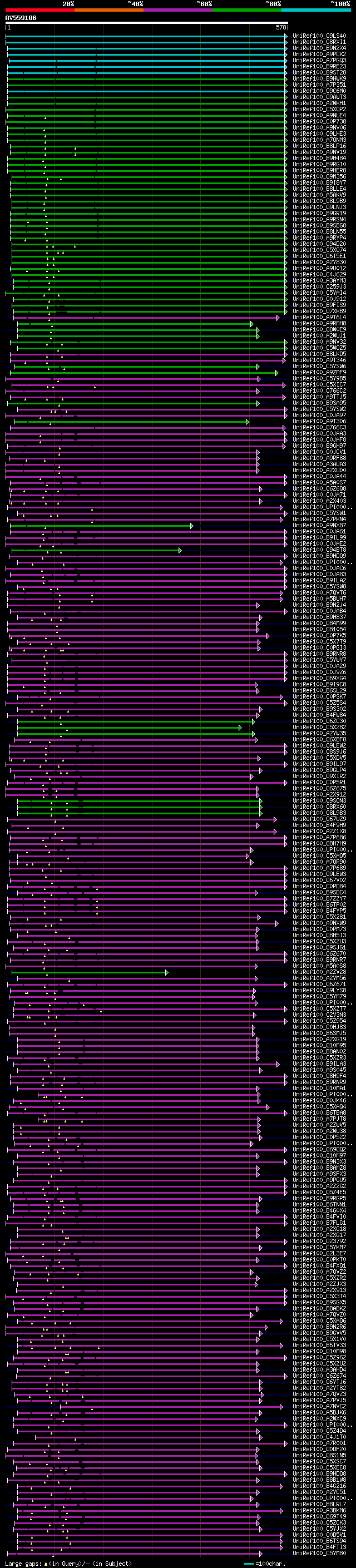Click the red ~20% identity legend segment

[39, 10]
